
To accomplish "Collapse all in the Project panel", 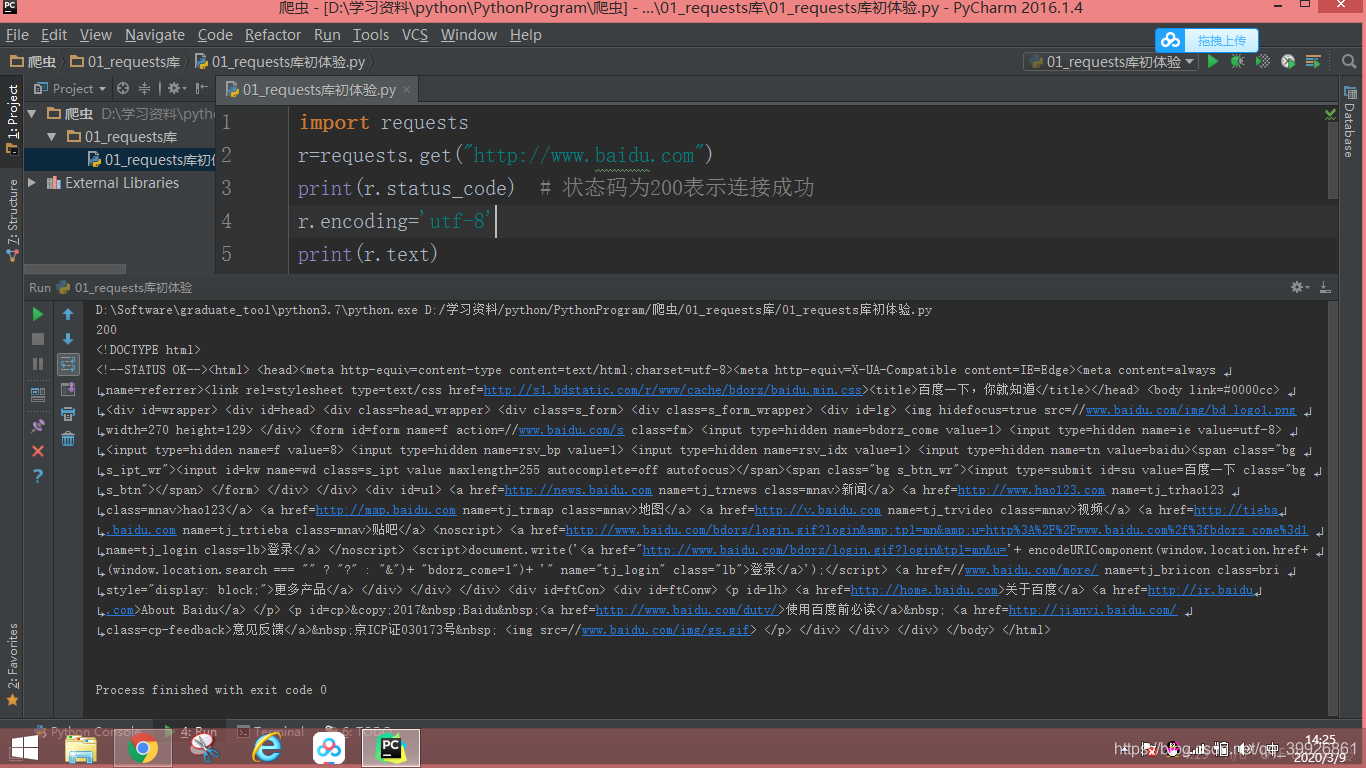I will coord(144,88).
